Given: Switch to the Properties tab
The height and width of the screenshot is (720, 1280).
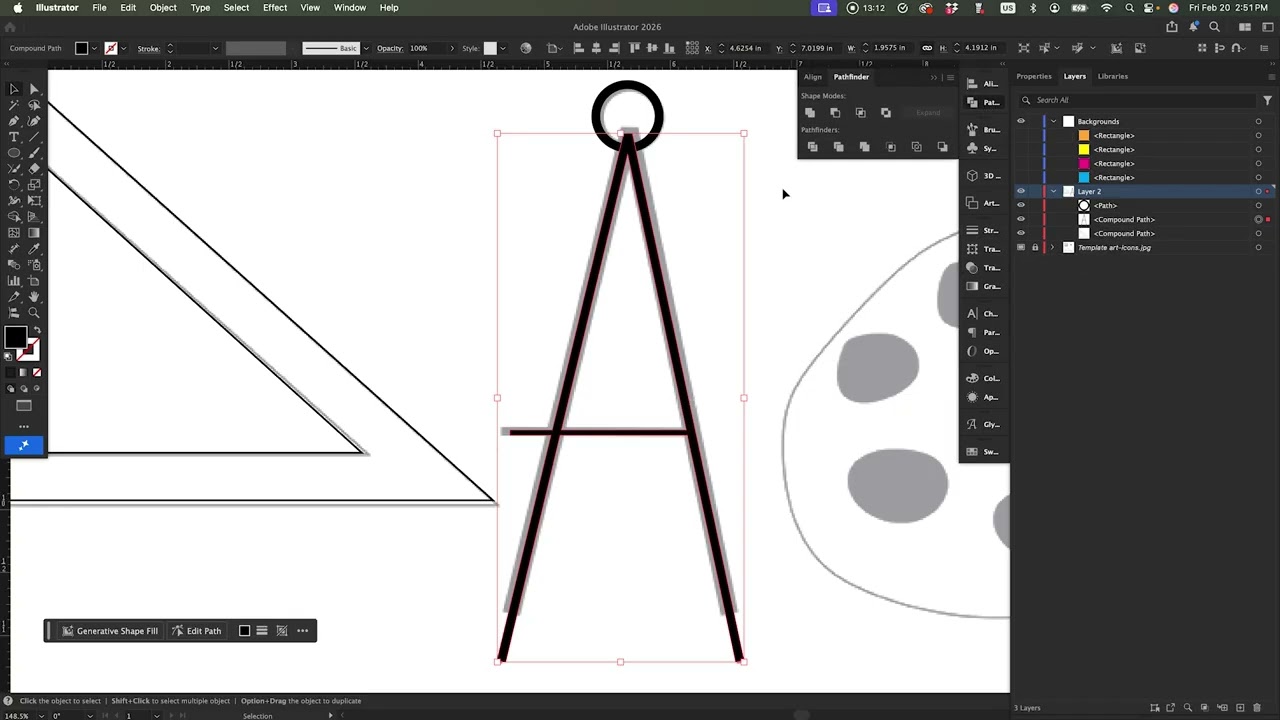Looking at the screenshot, I should tap(1034, 76).
